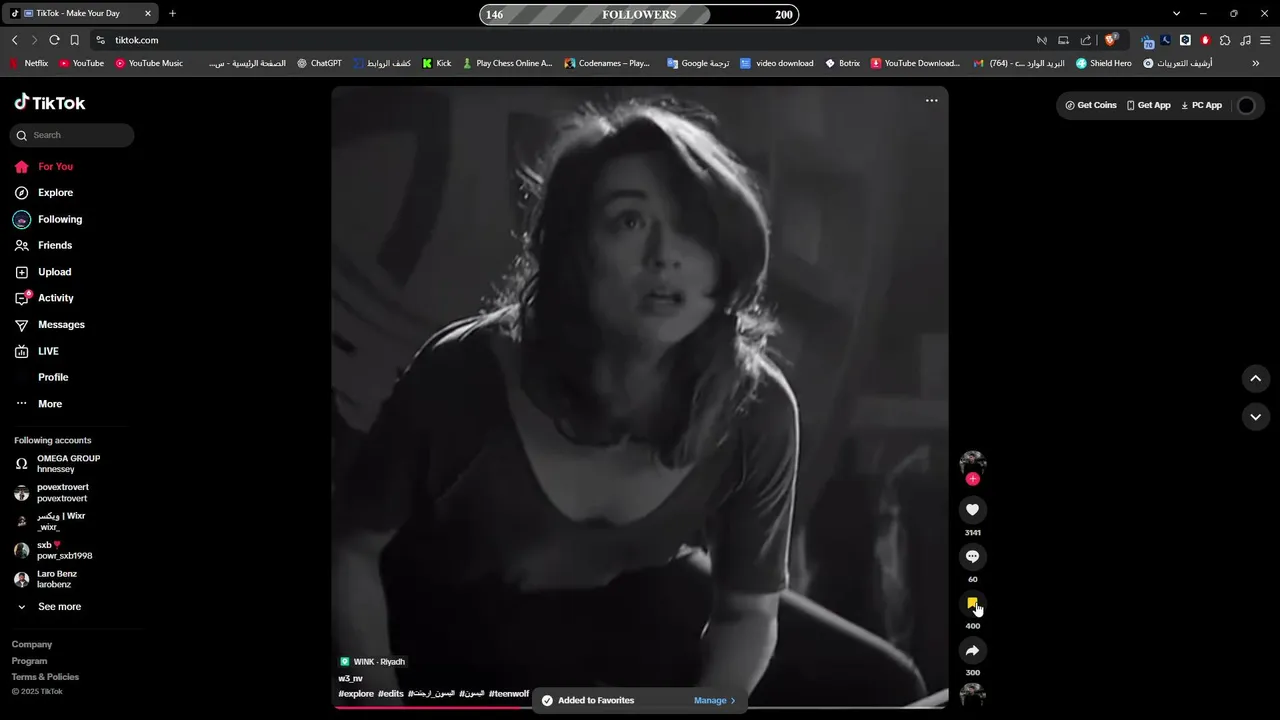The width and height of the screenshot is (1280, 720).
Task: Open video options with three-dots icon
Action: pos(932,100)
